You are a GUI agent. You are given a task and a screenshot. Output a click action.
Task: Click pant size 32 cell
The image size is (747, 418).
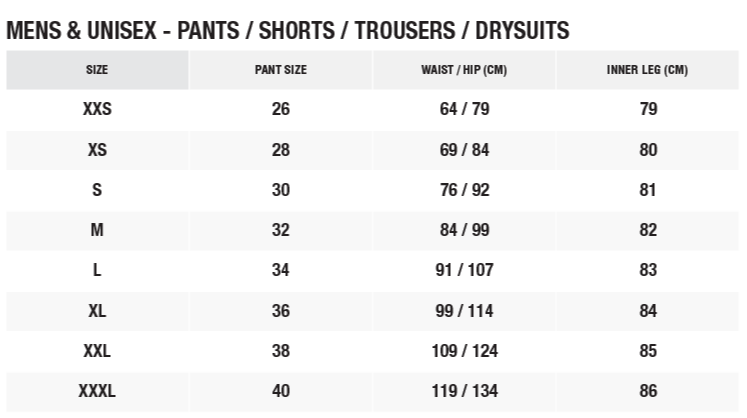(280, 230)
